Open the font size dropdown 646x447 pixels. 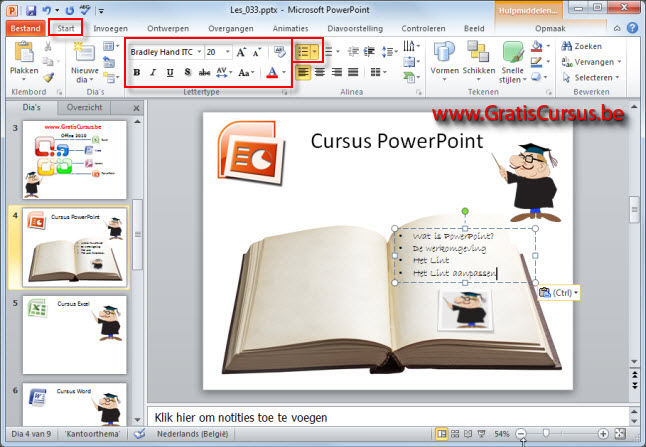(x=227, y=52)
